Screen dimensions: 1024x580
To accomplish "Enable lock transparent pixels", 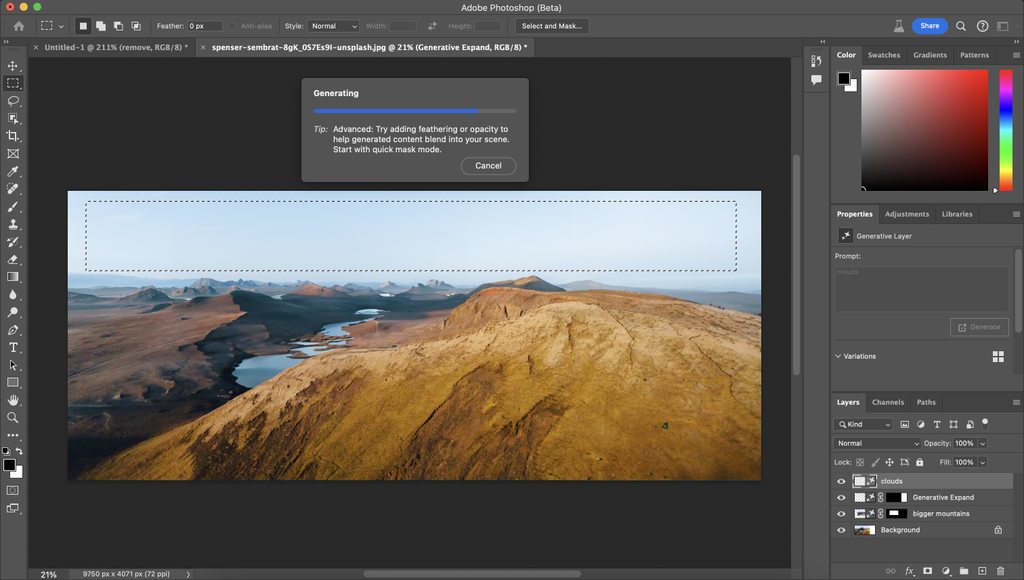I will 860,462.
